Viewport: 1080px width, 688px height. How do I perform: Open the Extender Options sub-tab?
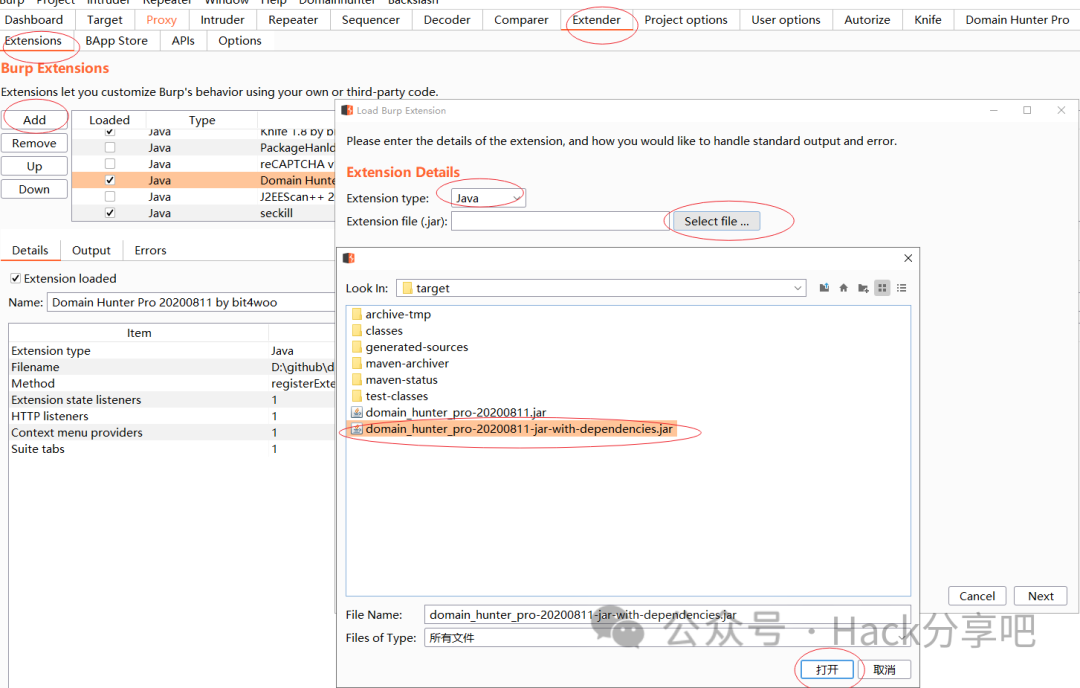tap(240, 41)
